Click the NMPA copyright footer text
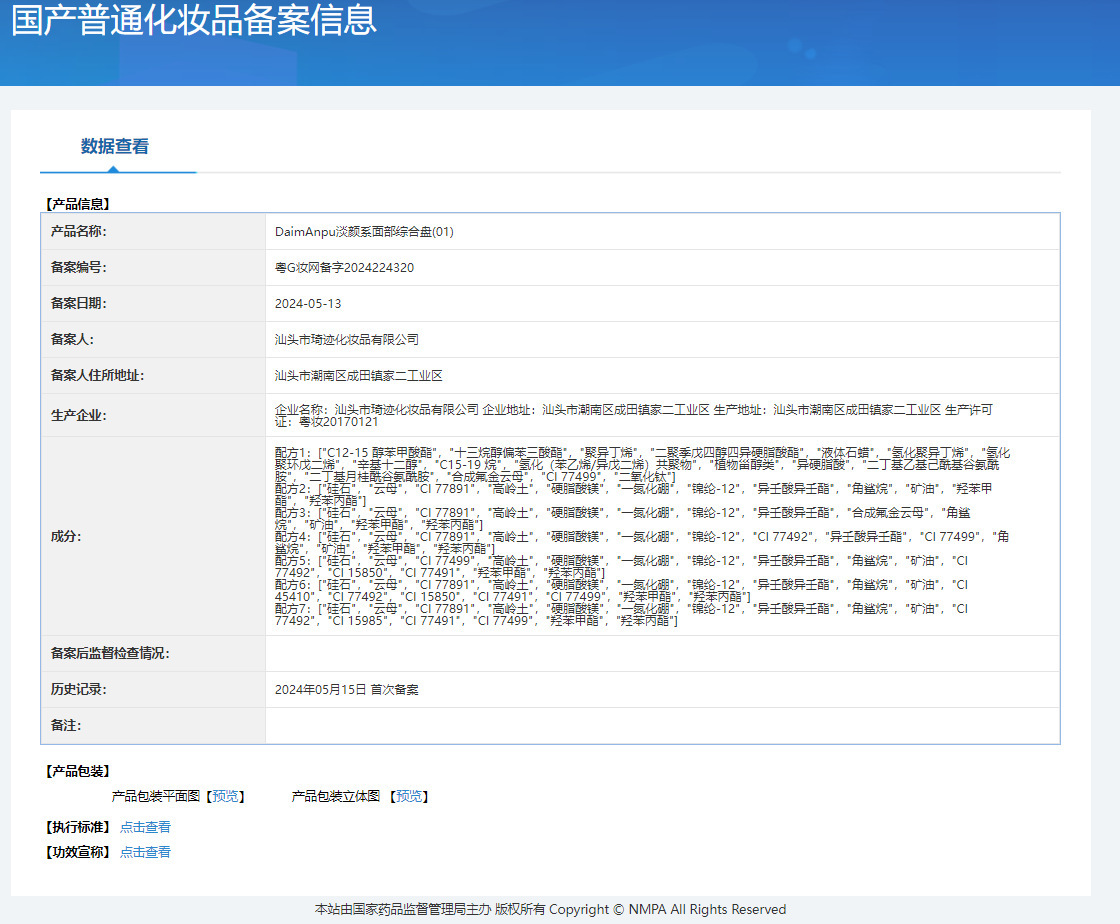This screenshot has width=1120, height=924. click(550, 910)
